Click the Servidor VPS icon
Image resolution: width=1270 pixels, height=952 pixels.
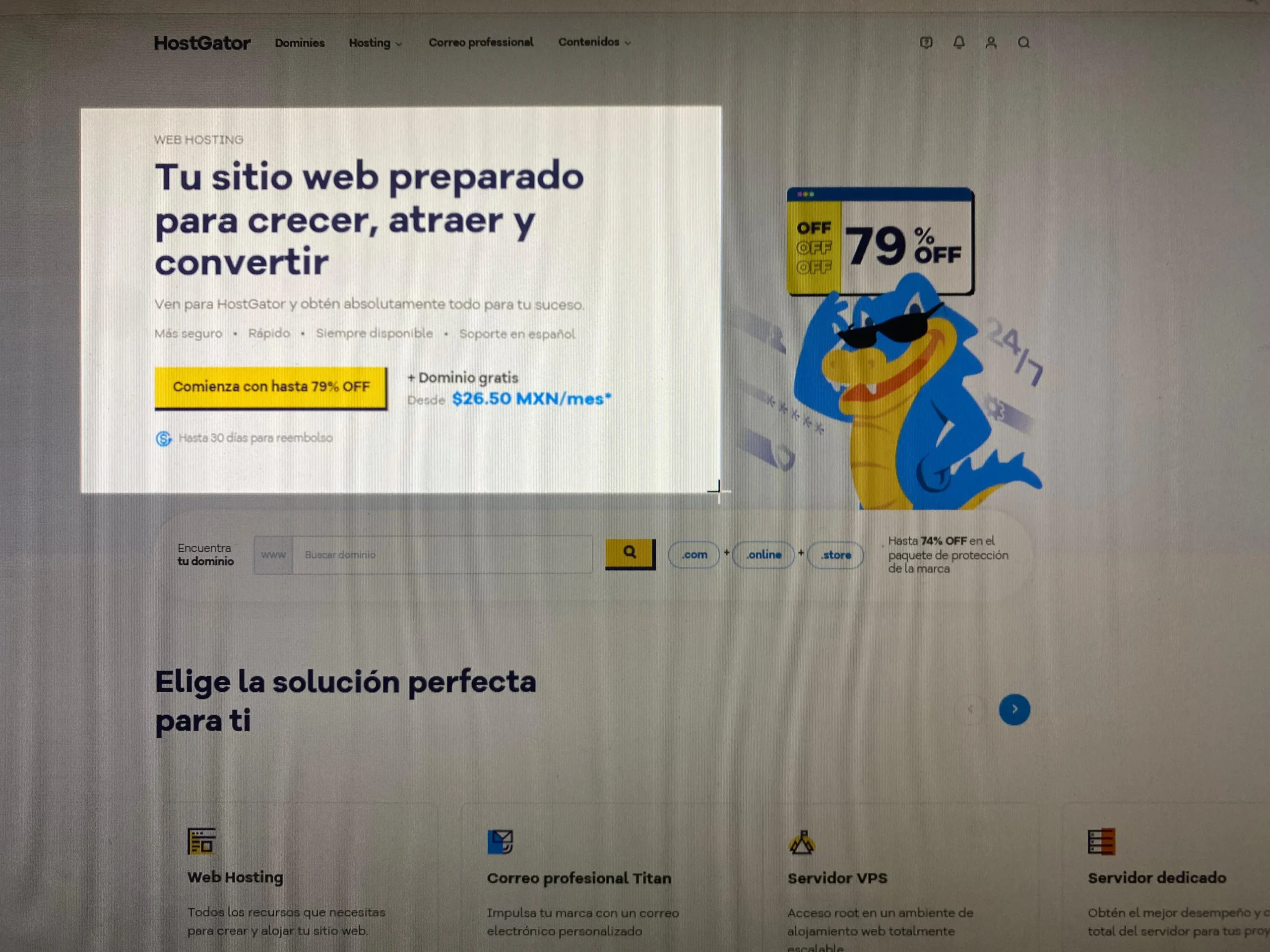coord(800,840)
